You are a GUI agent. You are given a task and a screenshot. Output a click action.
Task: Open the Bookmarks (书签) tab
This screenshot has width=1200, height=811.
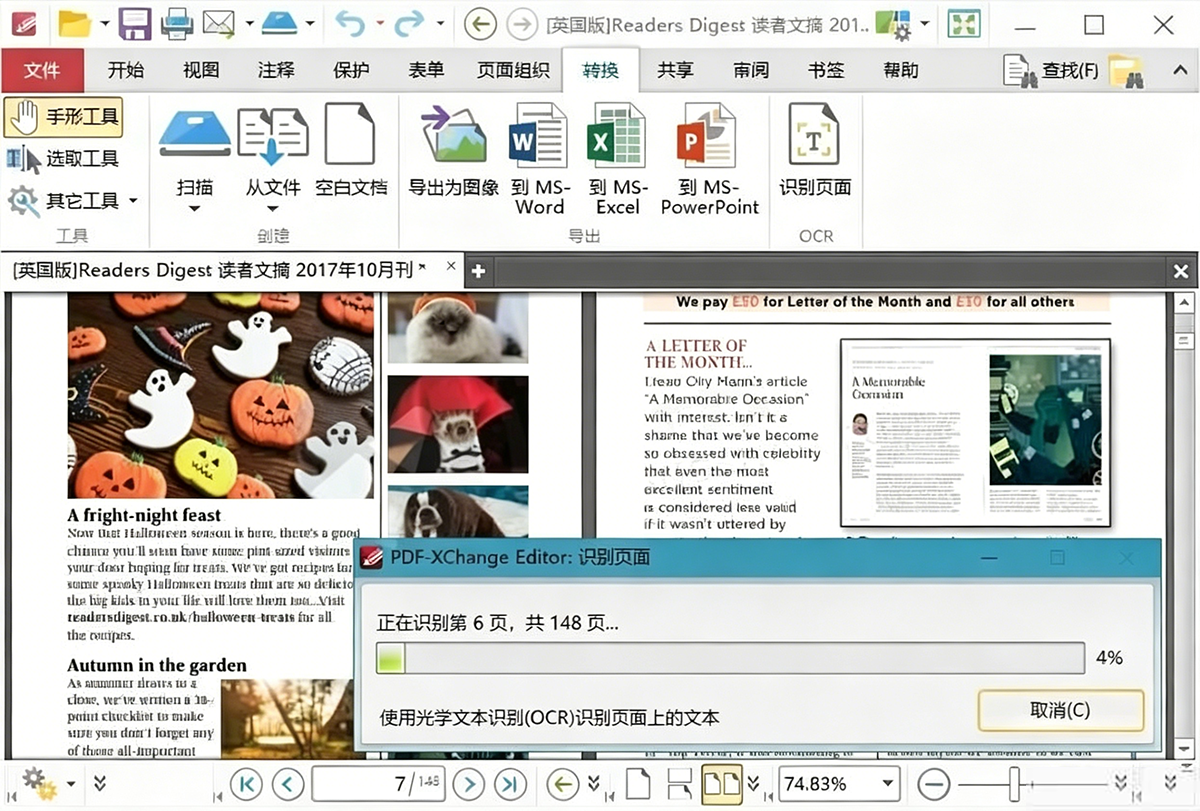click(826, 70)
